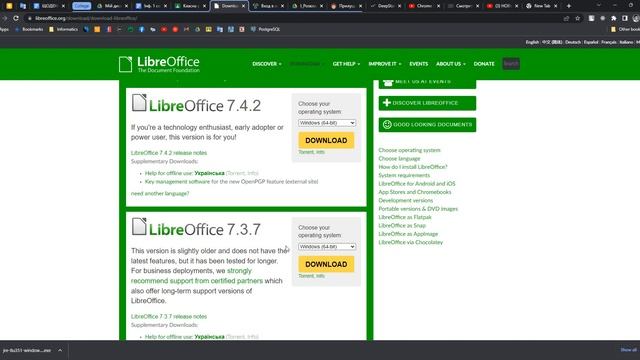Select the Download LibreOffice browser tab
The height and width of the screenshot is (360, 640).
pyautogui.click(x=229, y=6)
